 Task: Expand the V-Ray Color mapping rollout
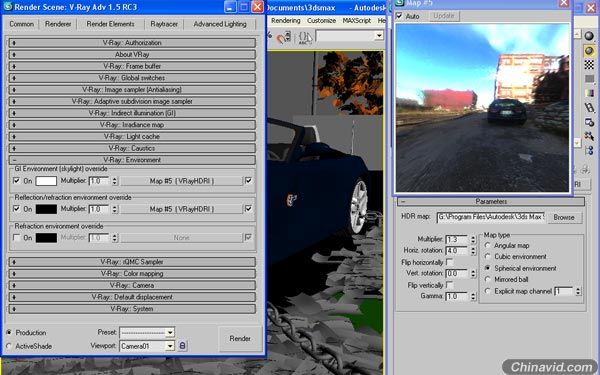[x=132, y=274]
